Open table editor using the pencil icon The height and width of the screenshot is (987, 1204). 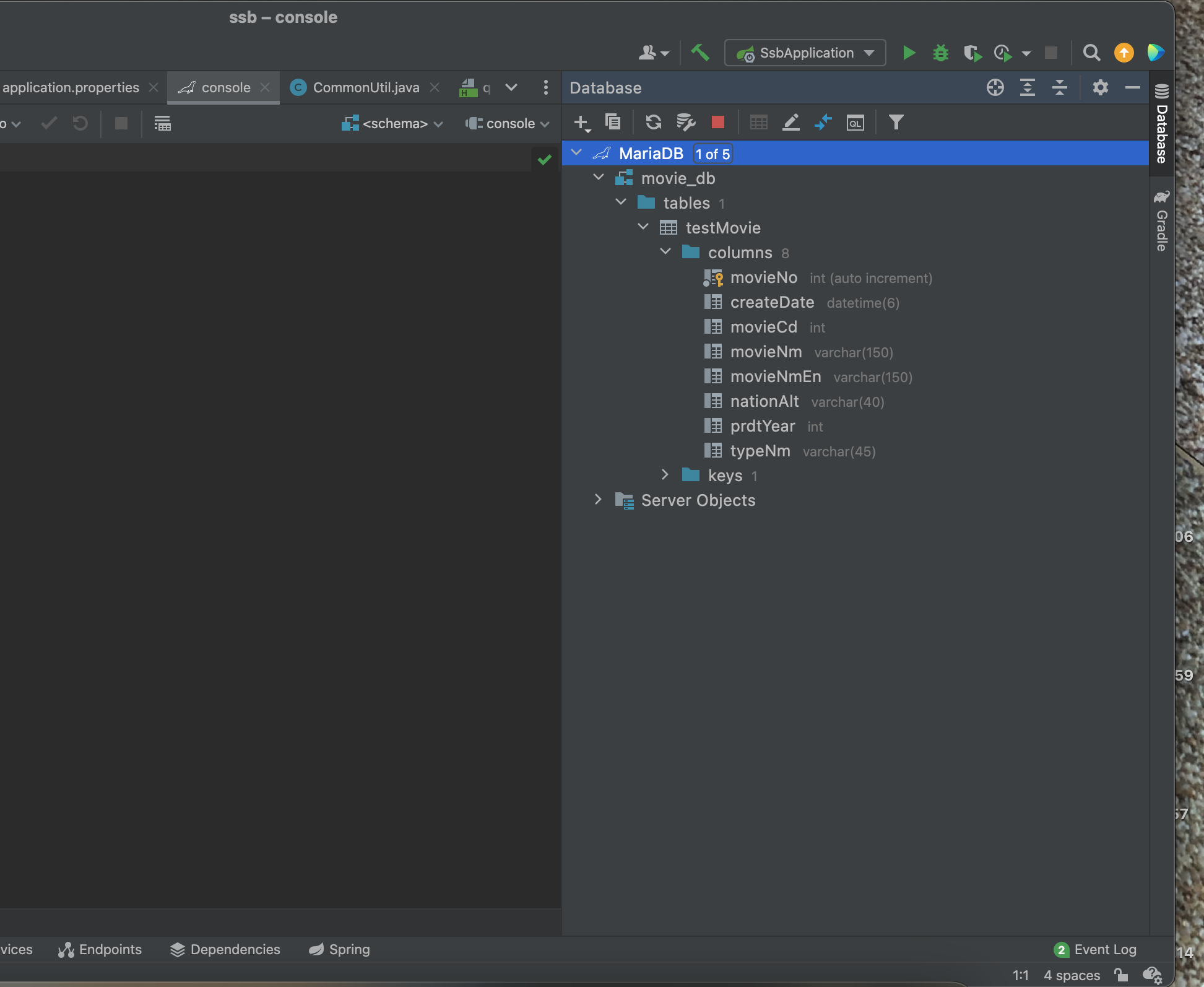click(790, 123)
